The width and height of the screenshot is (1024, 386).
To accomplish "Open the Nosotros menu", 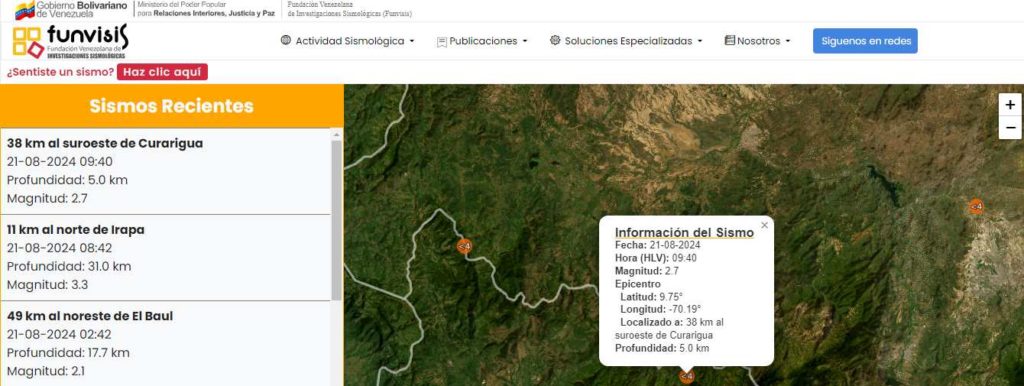I will tap(758, 40).
